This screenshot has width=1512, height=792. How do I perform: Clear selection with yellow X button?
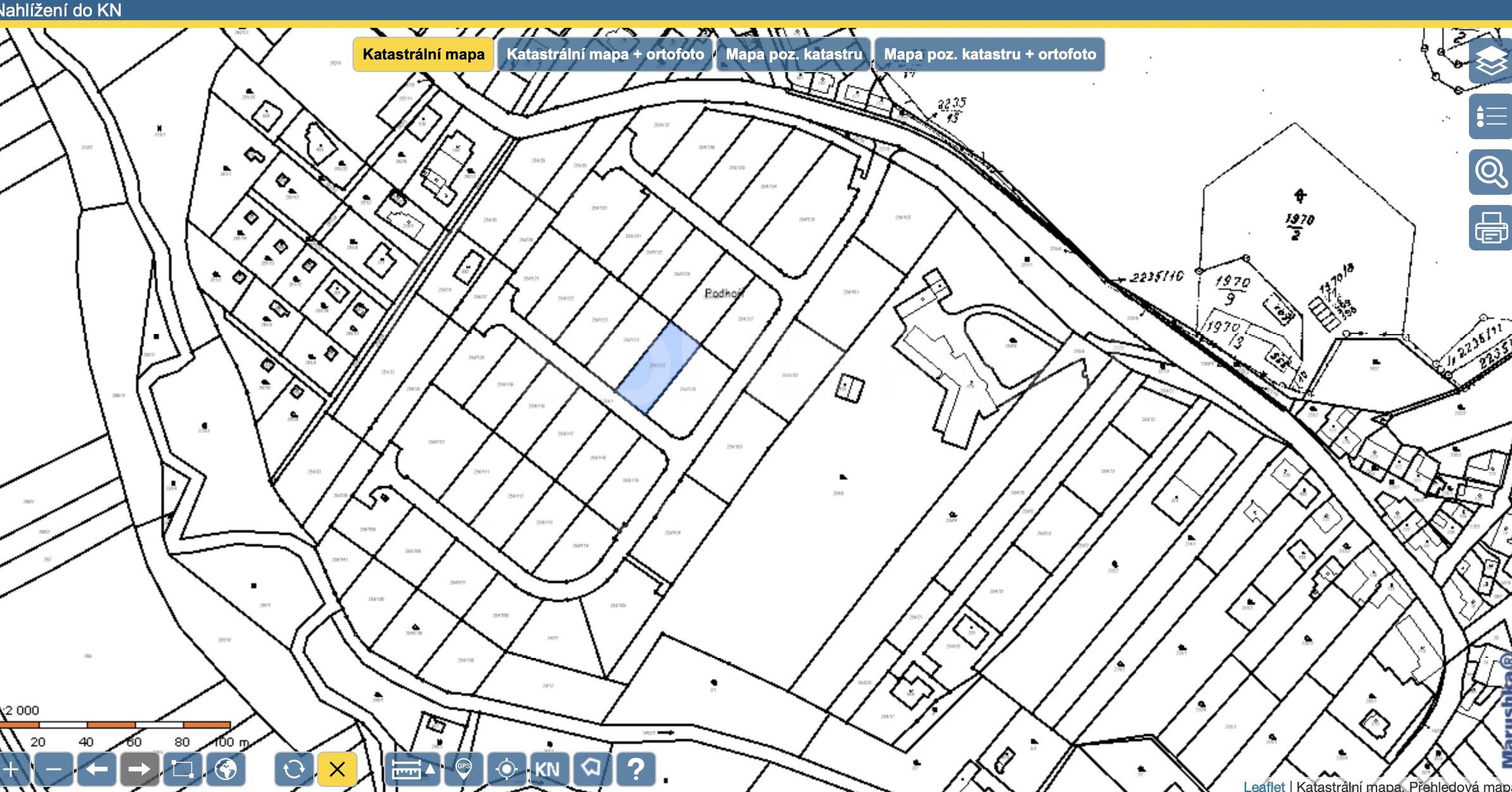[x=337, y=769]
